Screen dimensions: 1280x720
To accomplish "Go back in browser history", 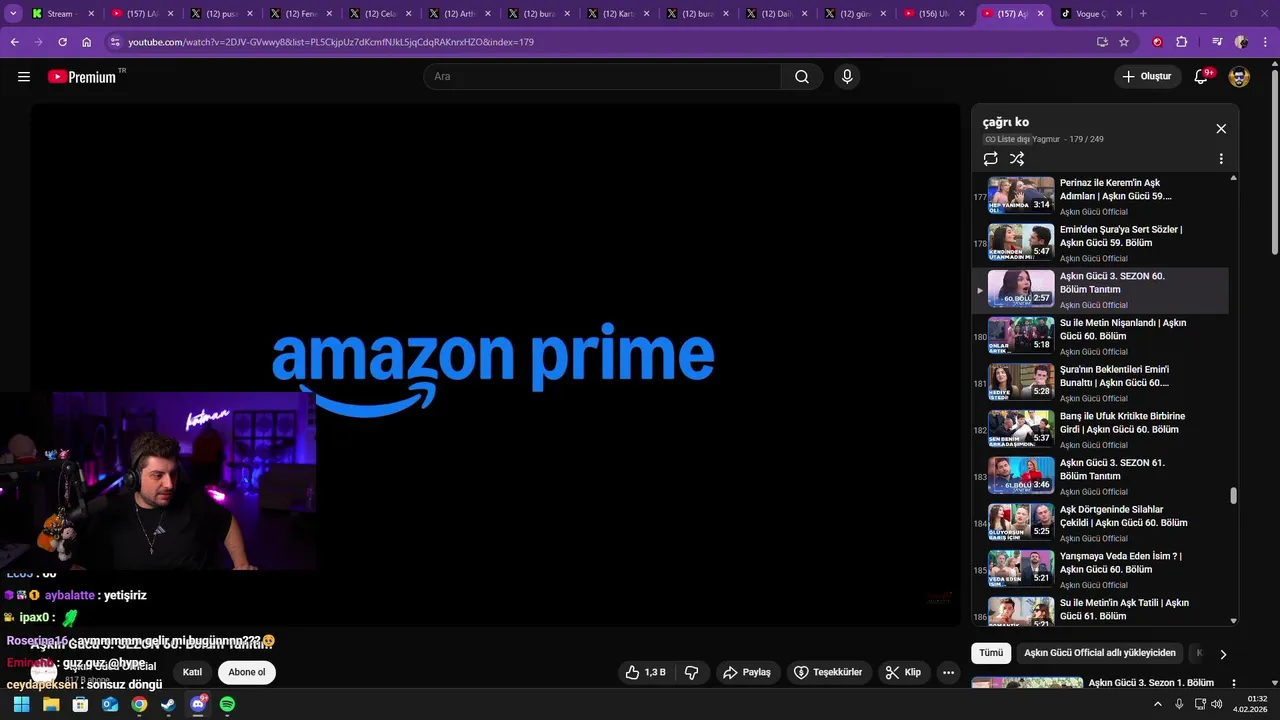I will pos(15,42).
